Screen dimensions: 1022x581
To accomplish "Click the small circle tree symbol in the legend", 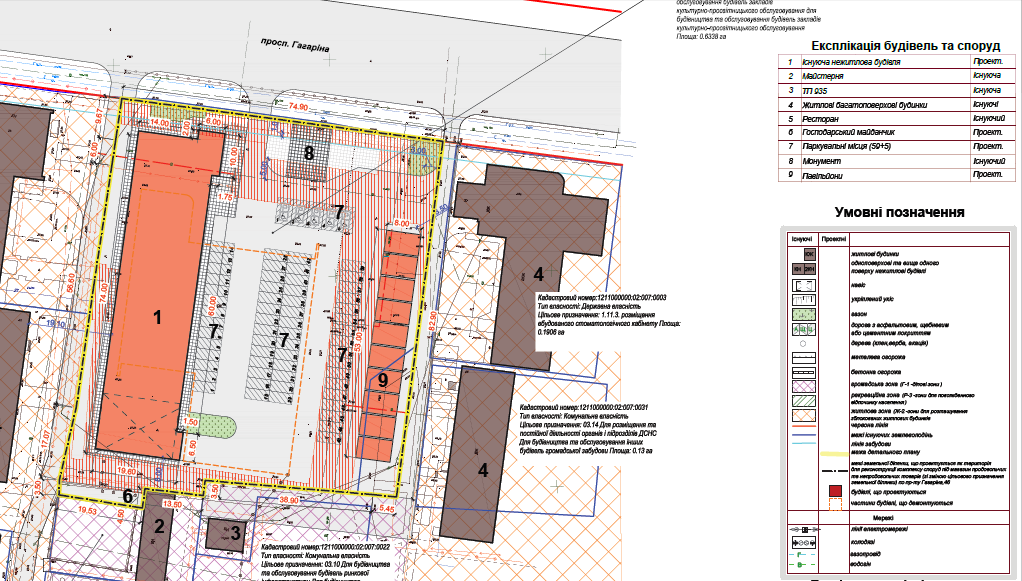I will 804,341.
